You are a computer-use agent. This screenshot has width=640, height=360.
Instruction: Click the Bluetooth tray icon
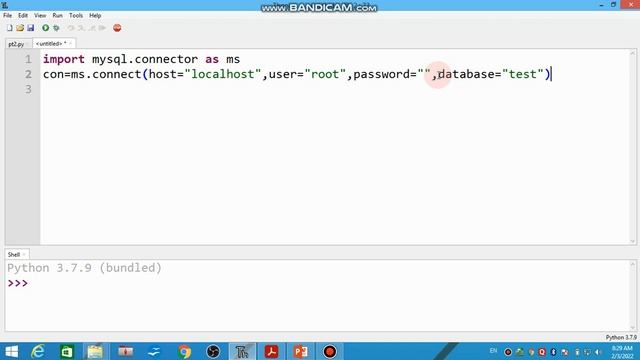tap(553, 352)
